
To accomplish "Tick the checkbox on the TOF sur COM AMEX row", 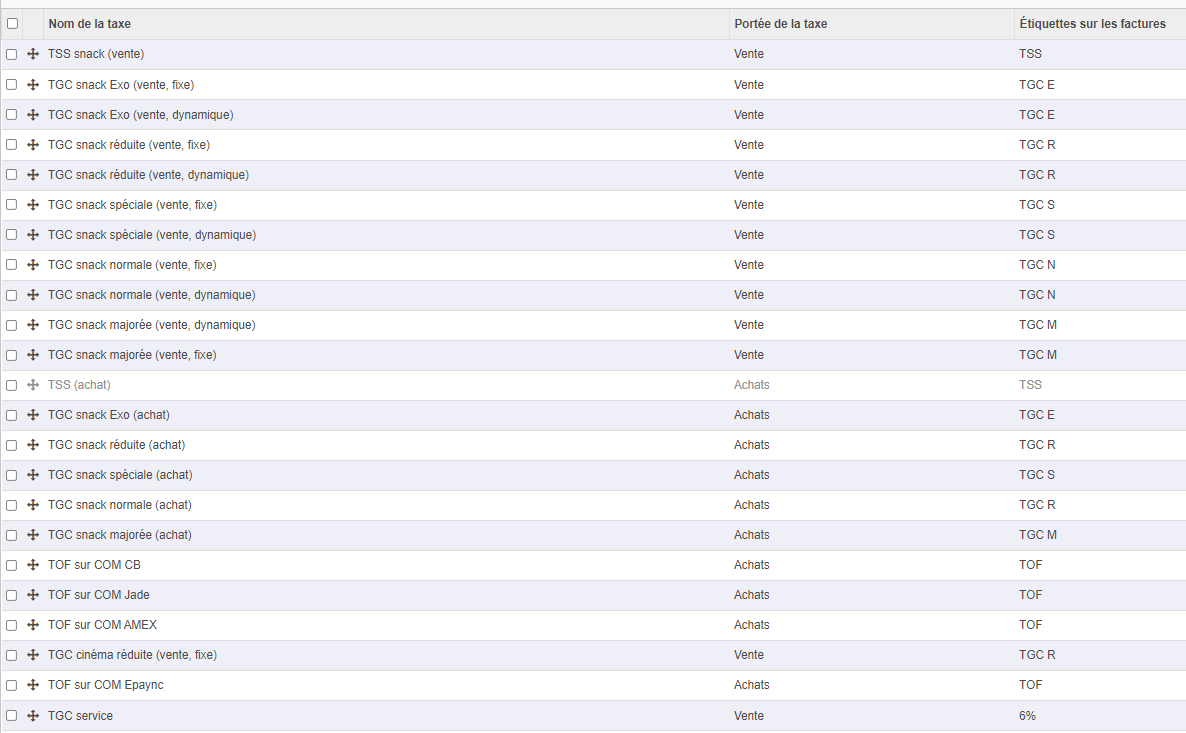I will [11, 625].
